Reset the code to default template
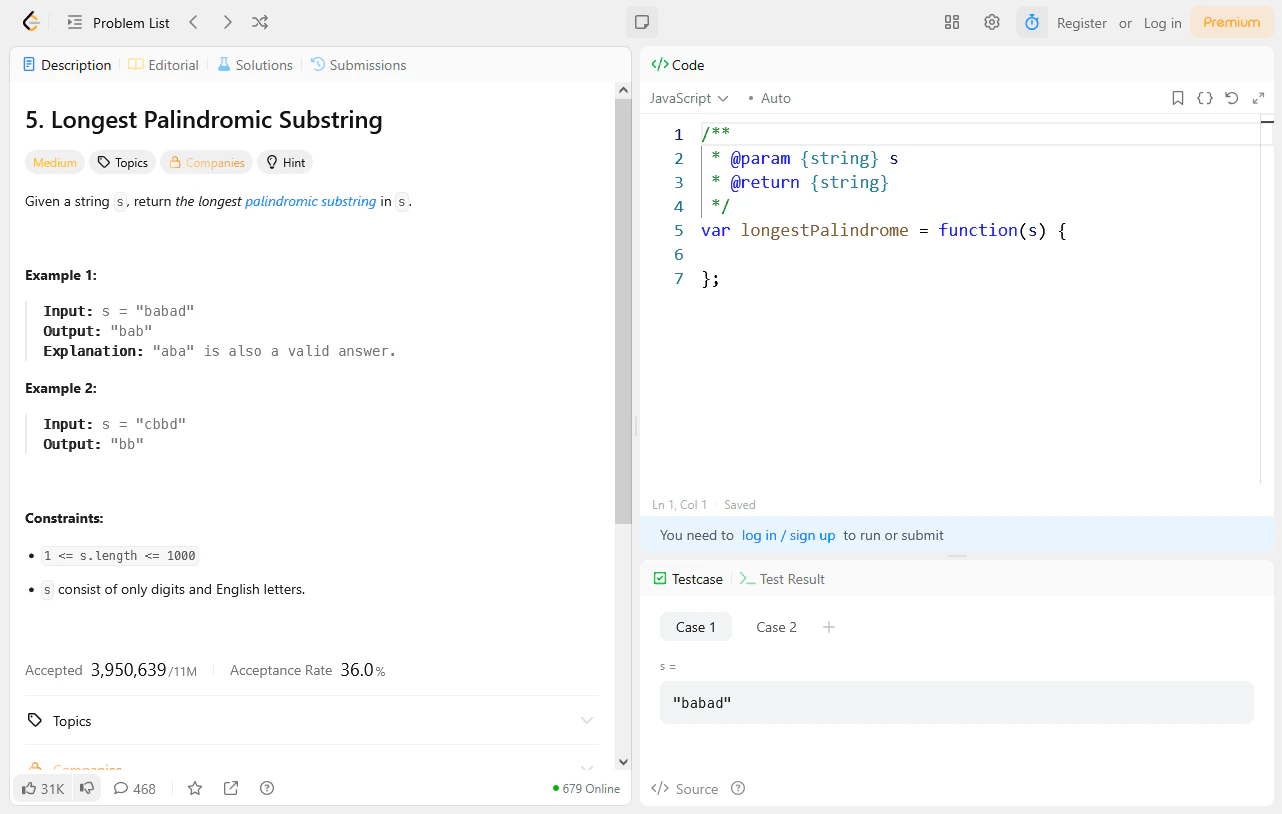Image resolution: width=1282 pixels, height=814 pixels. tap(1231, 98)
